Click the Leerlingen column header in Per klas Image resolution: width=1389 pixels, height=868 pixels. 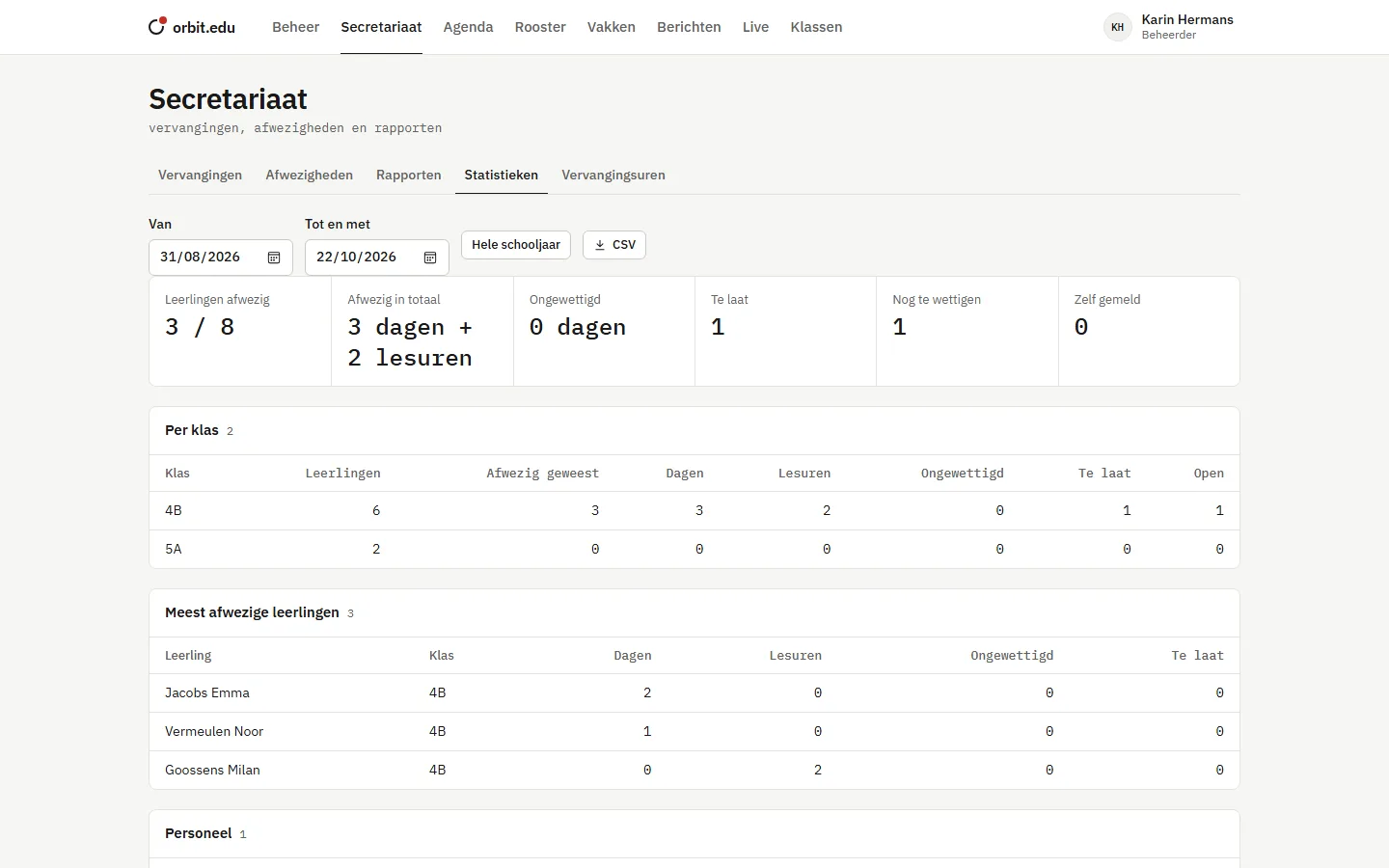pyautogui.click(x=342, y=474)
